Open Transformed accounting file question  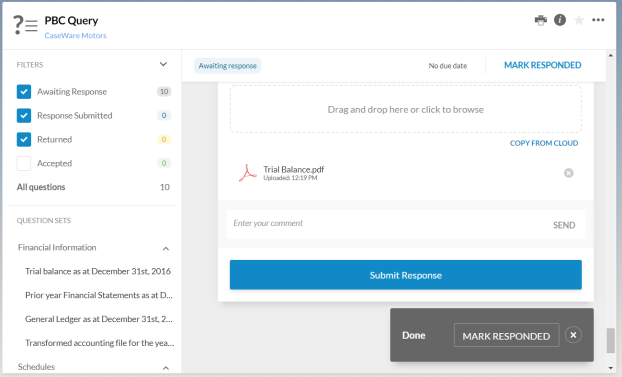point(100,343)
